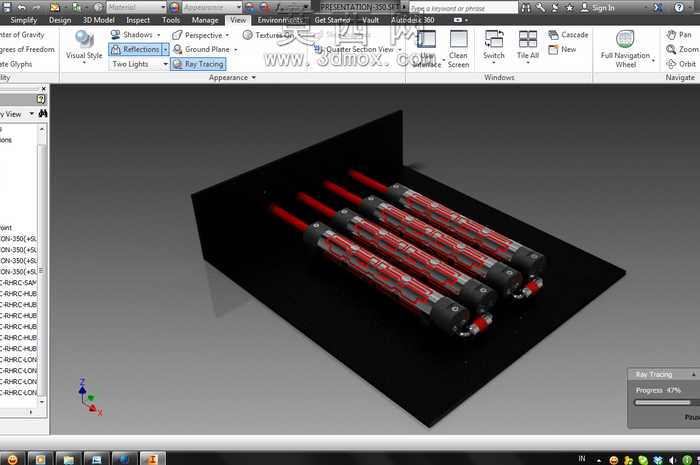Toggle Shadows in the Appearance panel
This screenshot has width=700, height=465.
point(132,35)
